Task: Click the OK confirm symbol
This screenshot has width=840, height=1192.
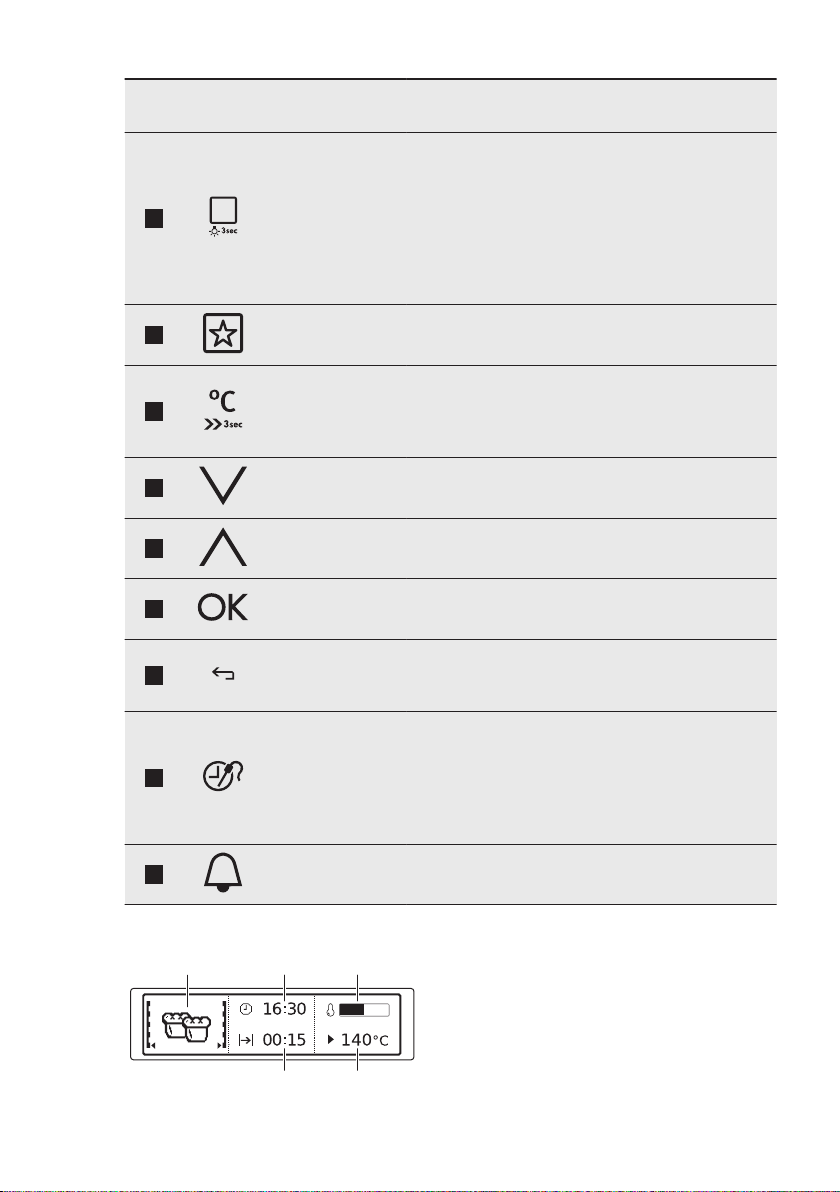Action: tap(223, 607)
